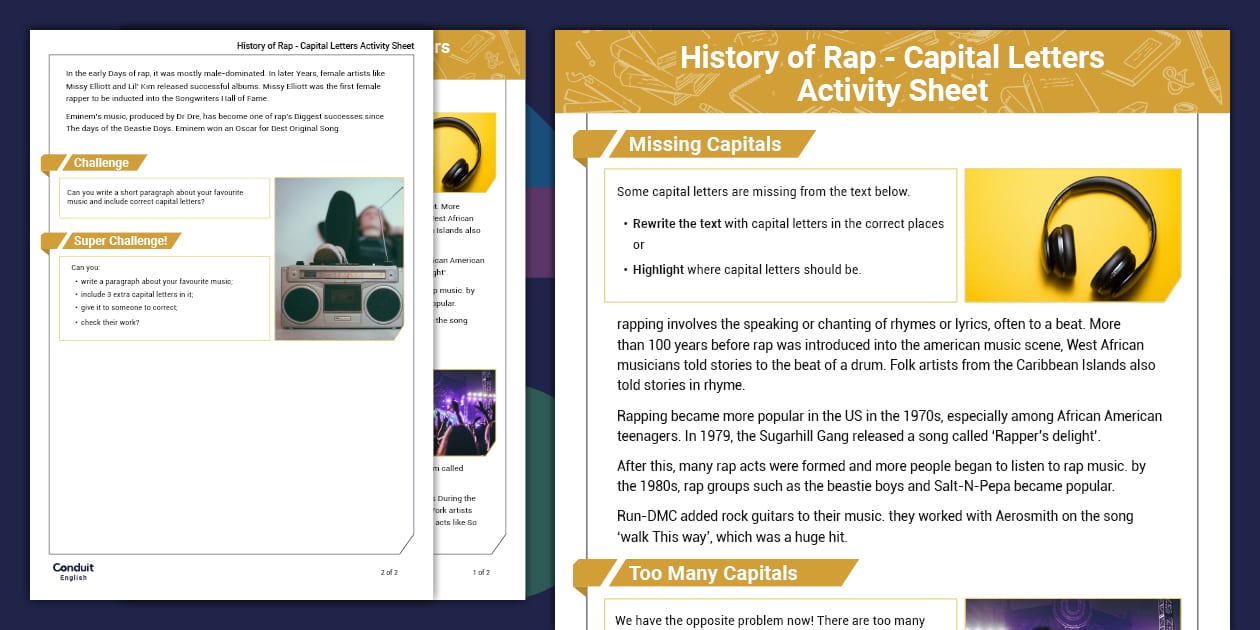Open the Challenge banner tab
Image resolution: width=1260 pixels, height=630 pixels.
(101, 162)
